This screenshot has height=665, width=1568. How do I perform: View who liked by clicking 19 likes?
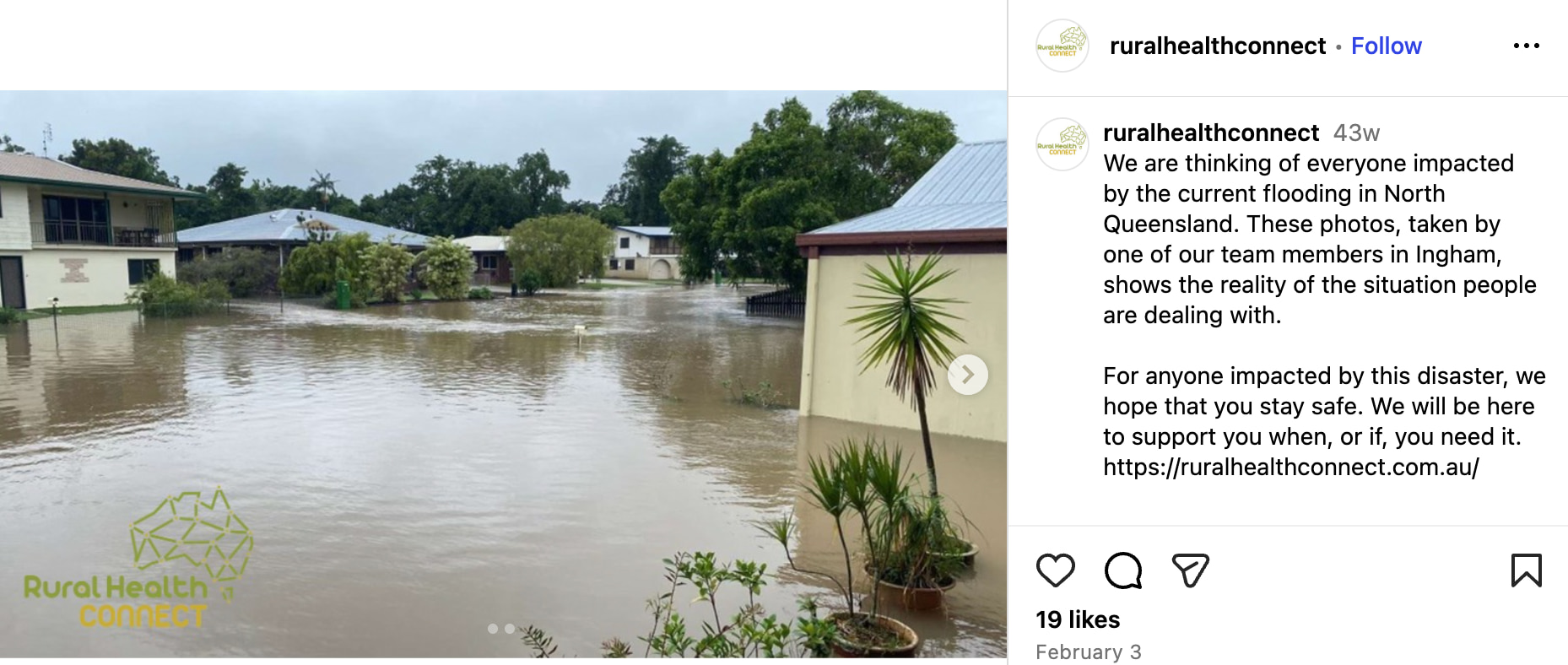(x=1078, y=619)
